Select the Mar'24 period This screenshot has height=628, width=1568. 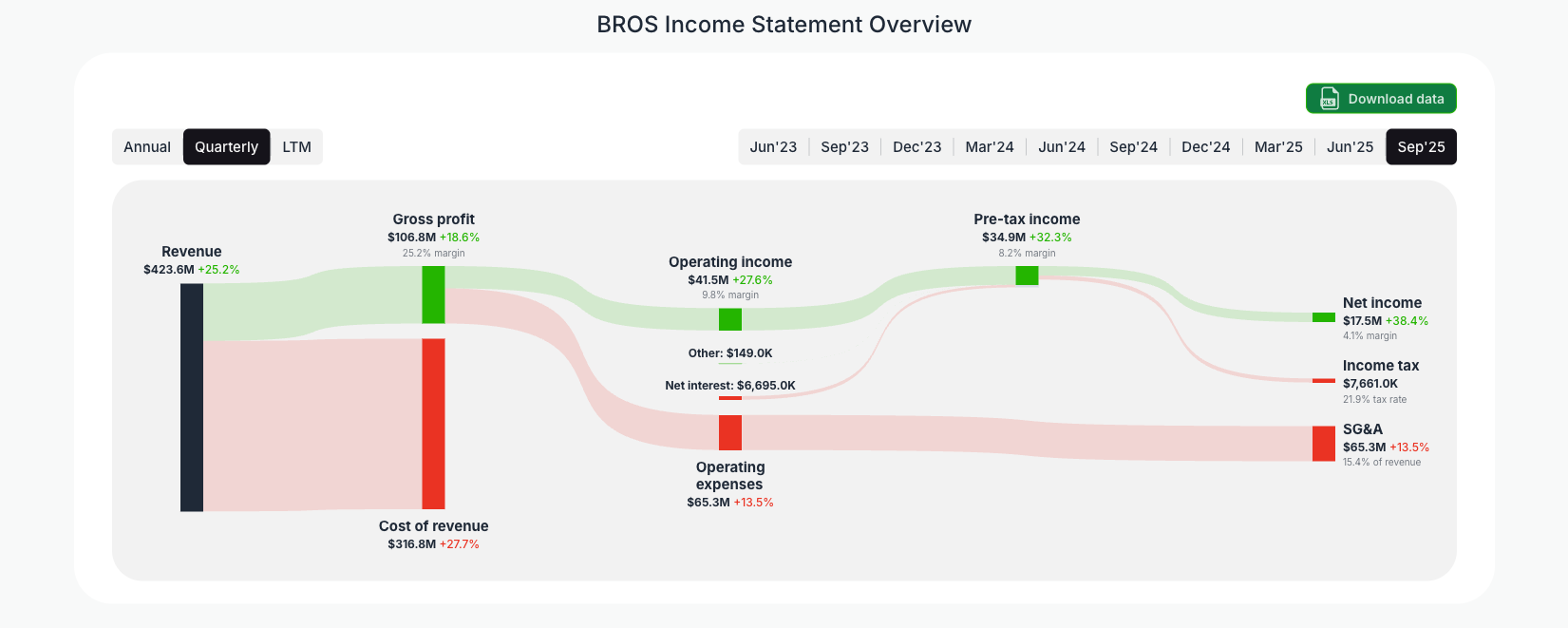tap(990, 146)
